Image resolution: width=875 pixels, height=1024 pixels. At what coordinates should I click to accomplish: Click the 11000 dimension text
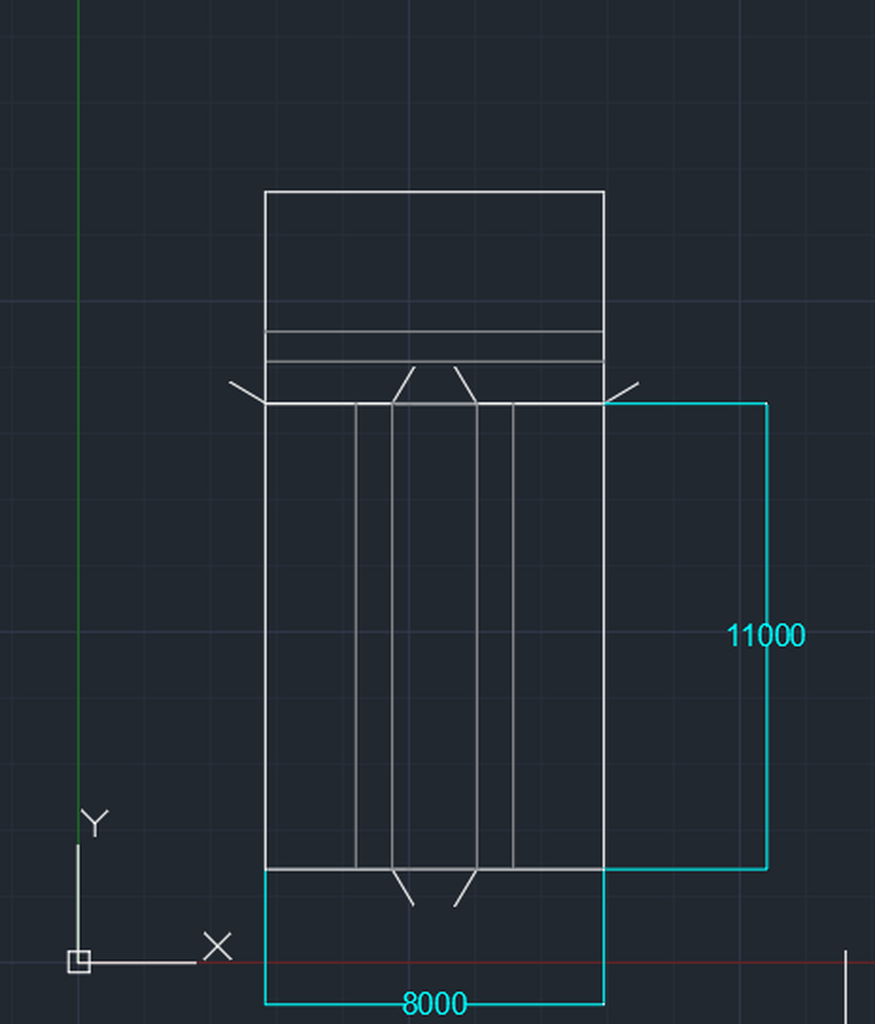pyautogui.click(x=765, y=635)
